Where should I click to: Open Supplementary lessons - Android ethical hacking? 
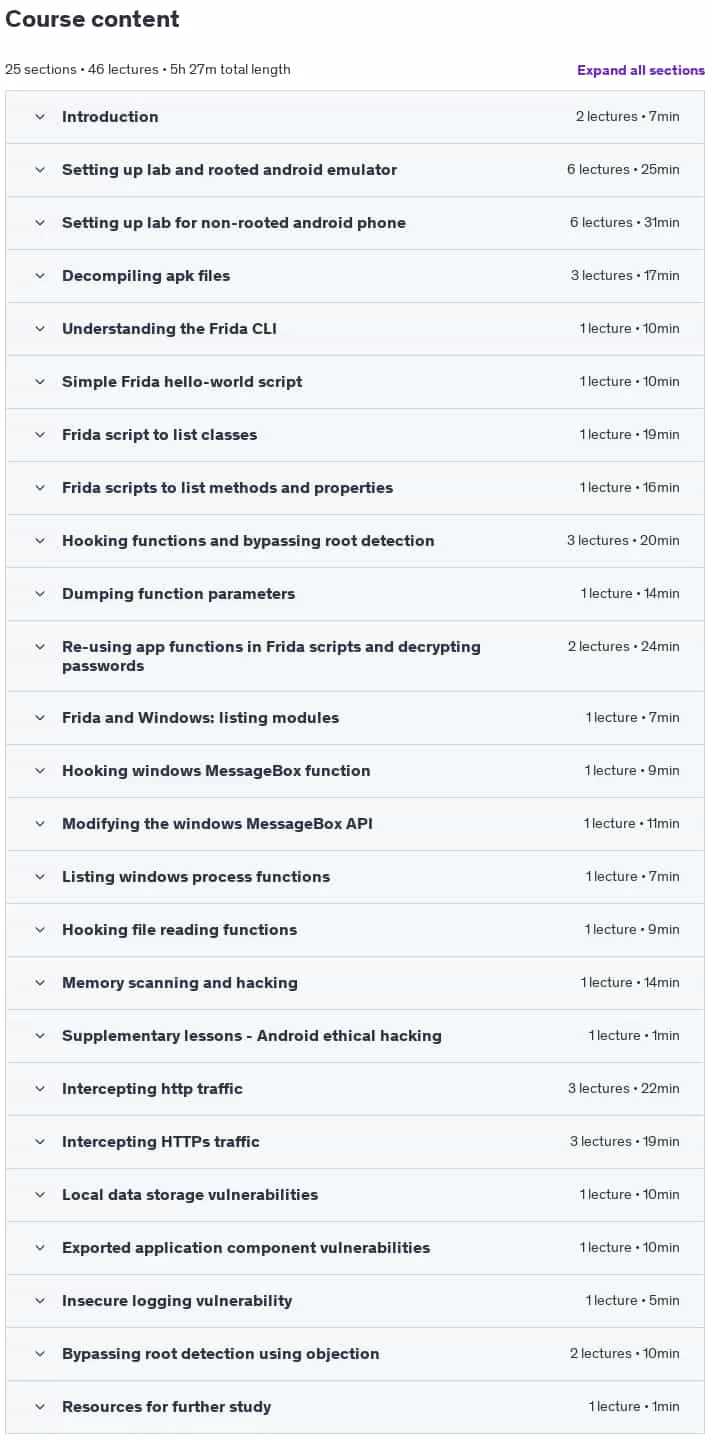355,1036
